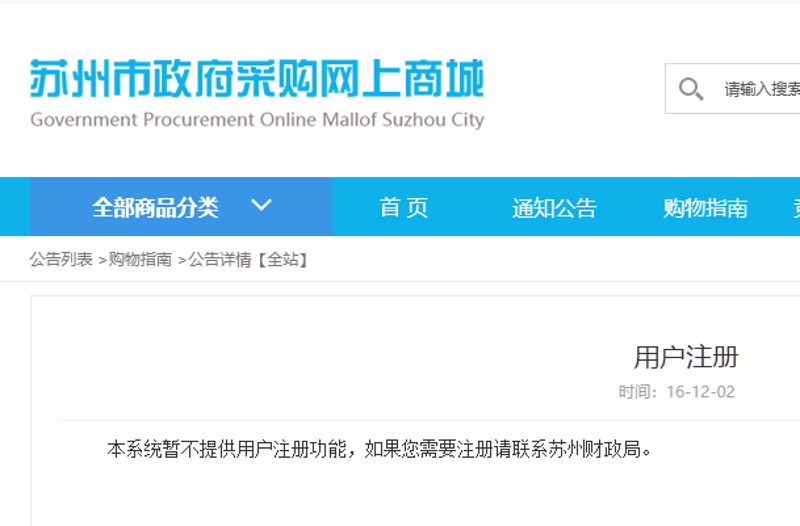Click English subtitle Government Procurement Online Mall

coord(257,120)
